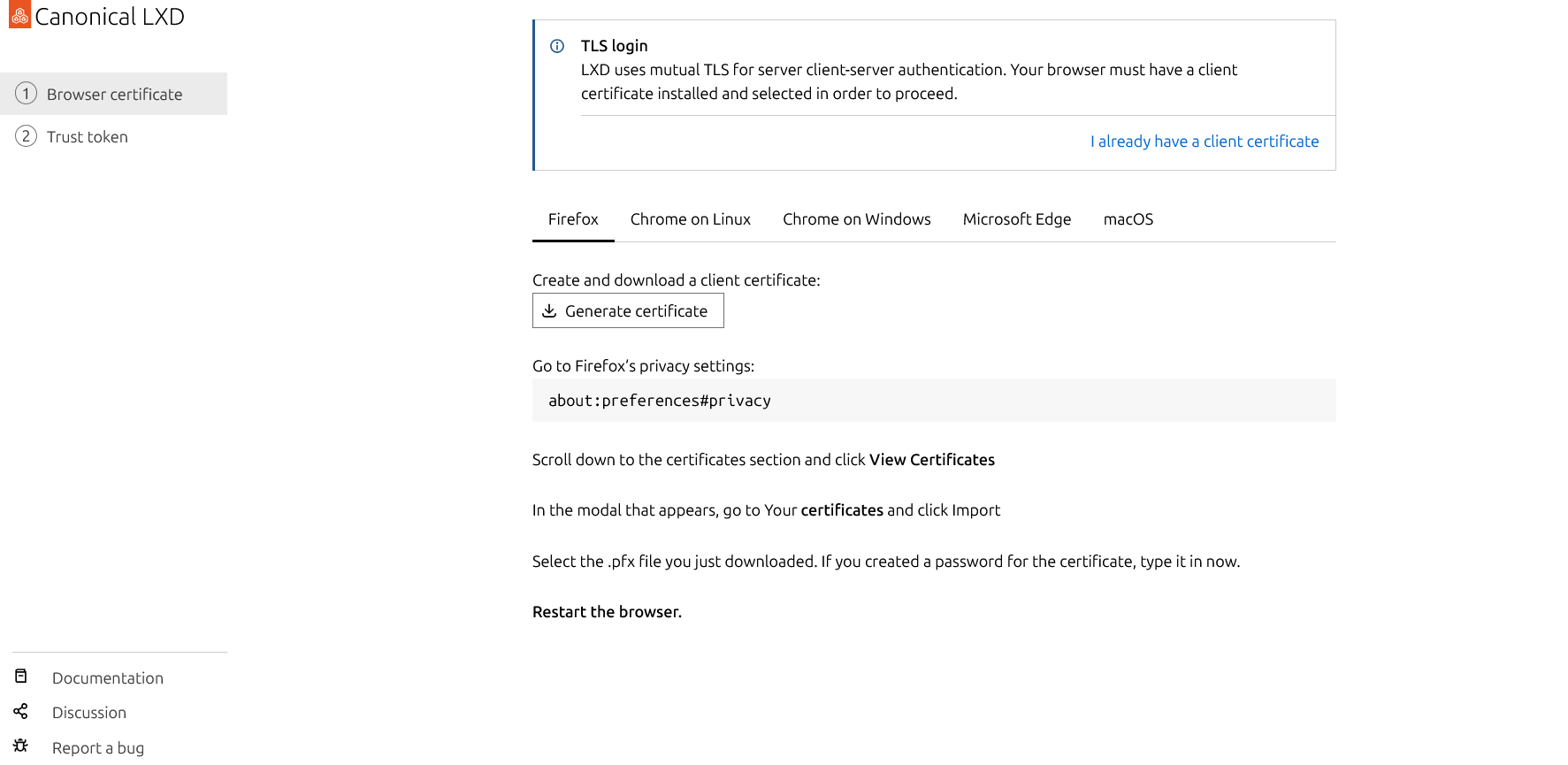1568x765 pixels.
Task: Click the Canonical LXD logo icon
Action: click(x=19, y=15)
